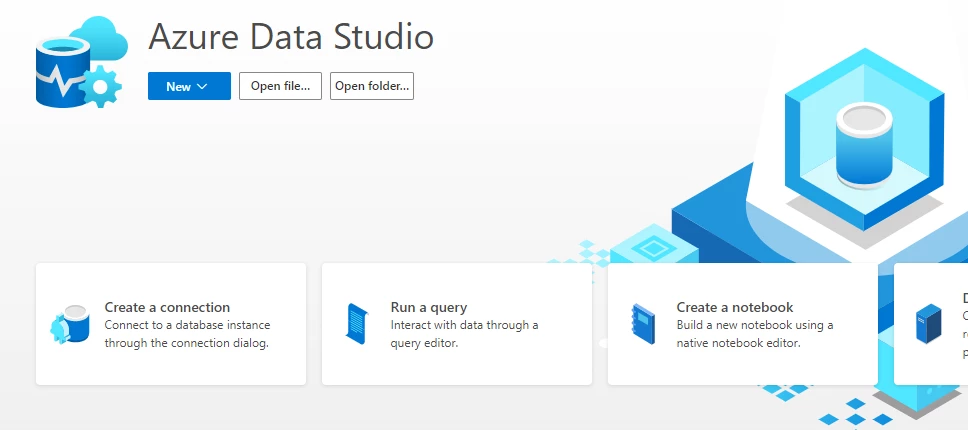
Task: Click the small diamond tile icon in the illustration
Action: coord(650,249)
